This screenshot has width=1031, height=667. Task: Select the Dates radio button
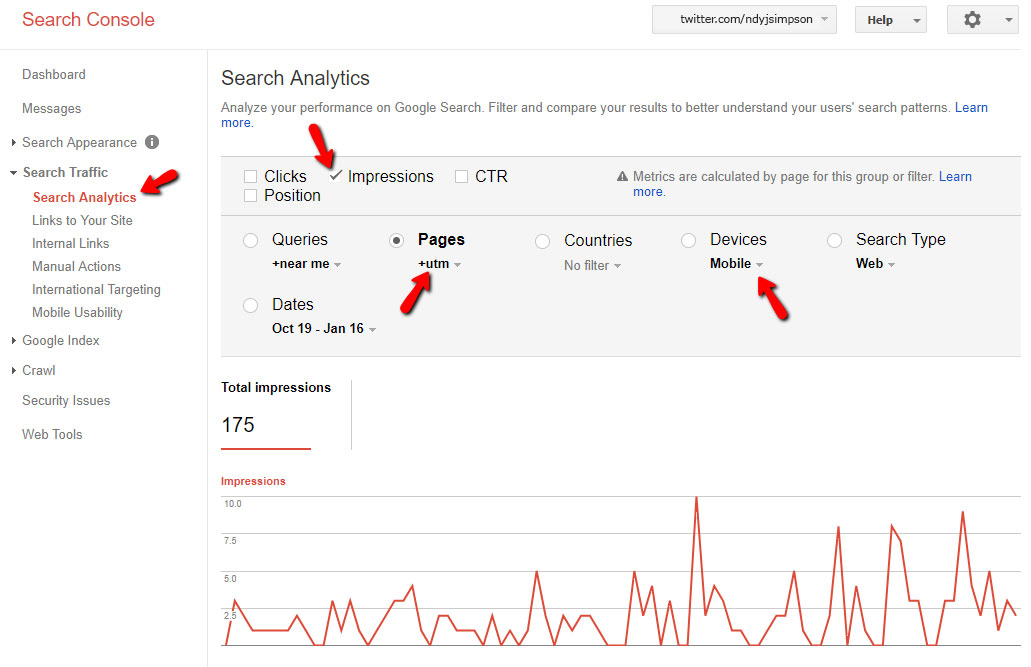[251, 305]
